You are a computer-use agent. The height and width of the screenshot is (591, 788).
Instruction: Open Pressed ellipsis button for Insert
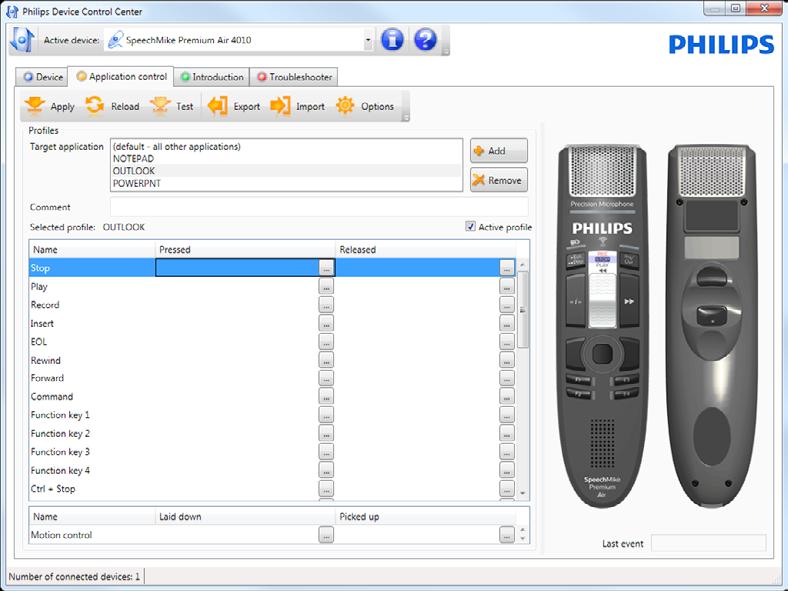pos(326,323)
